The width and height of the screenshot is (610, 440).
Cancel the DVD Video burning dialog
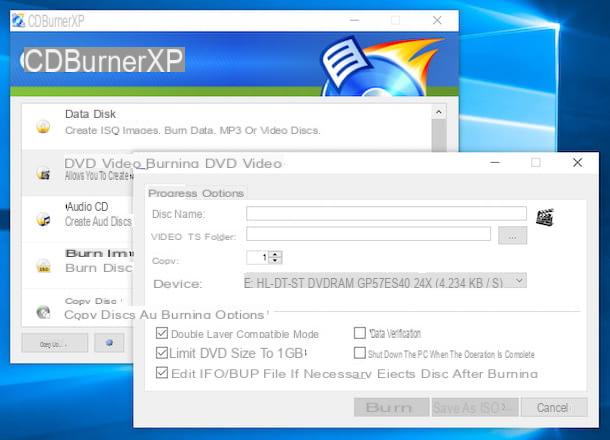click(x=554, y=407)
